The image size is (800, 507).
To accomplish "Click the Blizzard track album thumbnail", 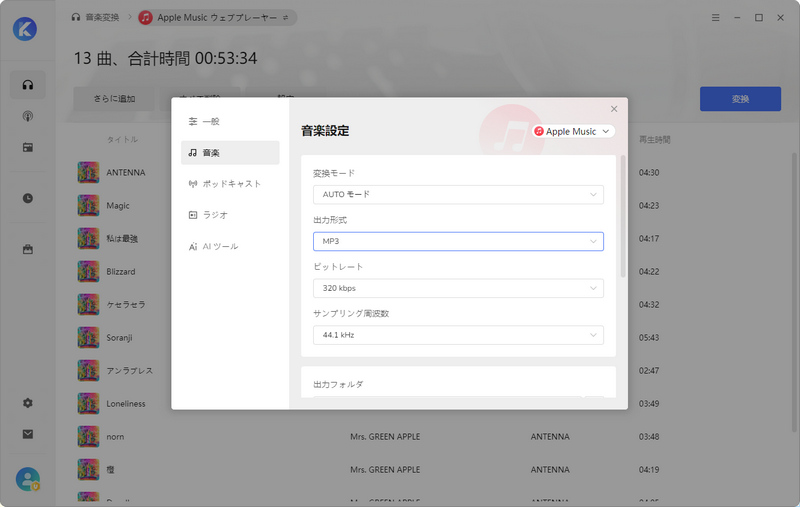I will tap(88, 271).
